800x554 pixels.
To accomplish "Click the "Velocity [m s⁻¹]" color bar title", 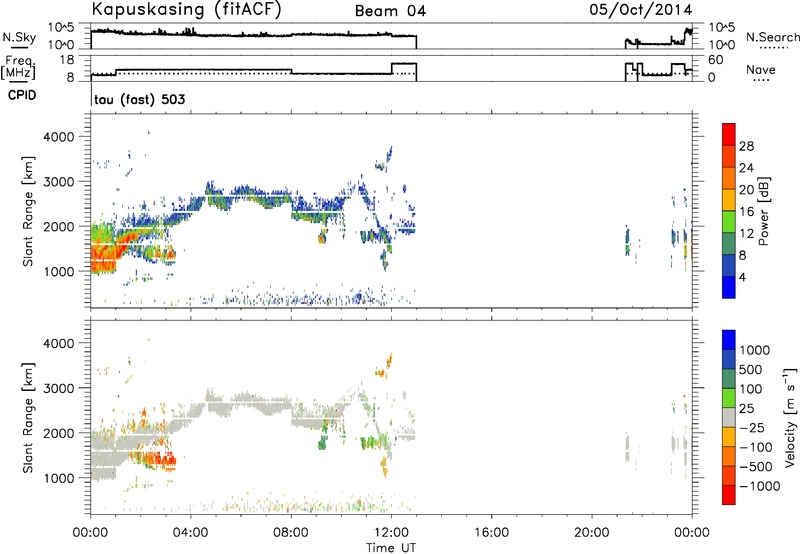I will [790, 417].
